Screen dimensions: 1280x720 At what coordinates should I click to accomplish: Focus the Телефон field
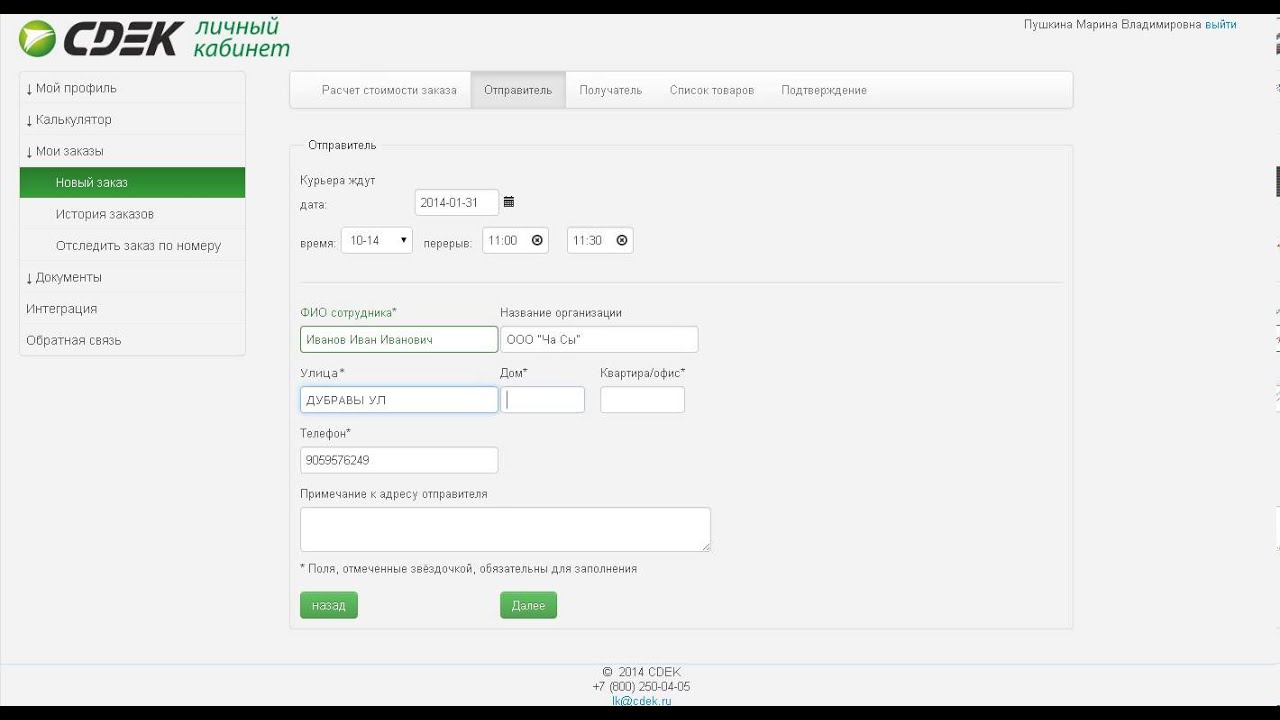(399, 460)
